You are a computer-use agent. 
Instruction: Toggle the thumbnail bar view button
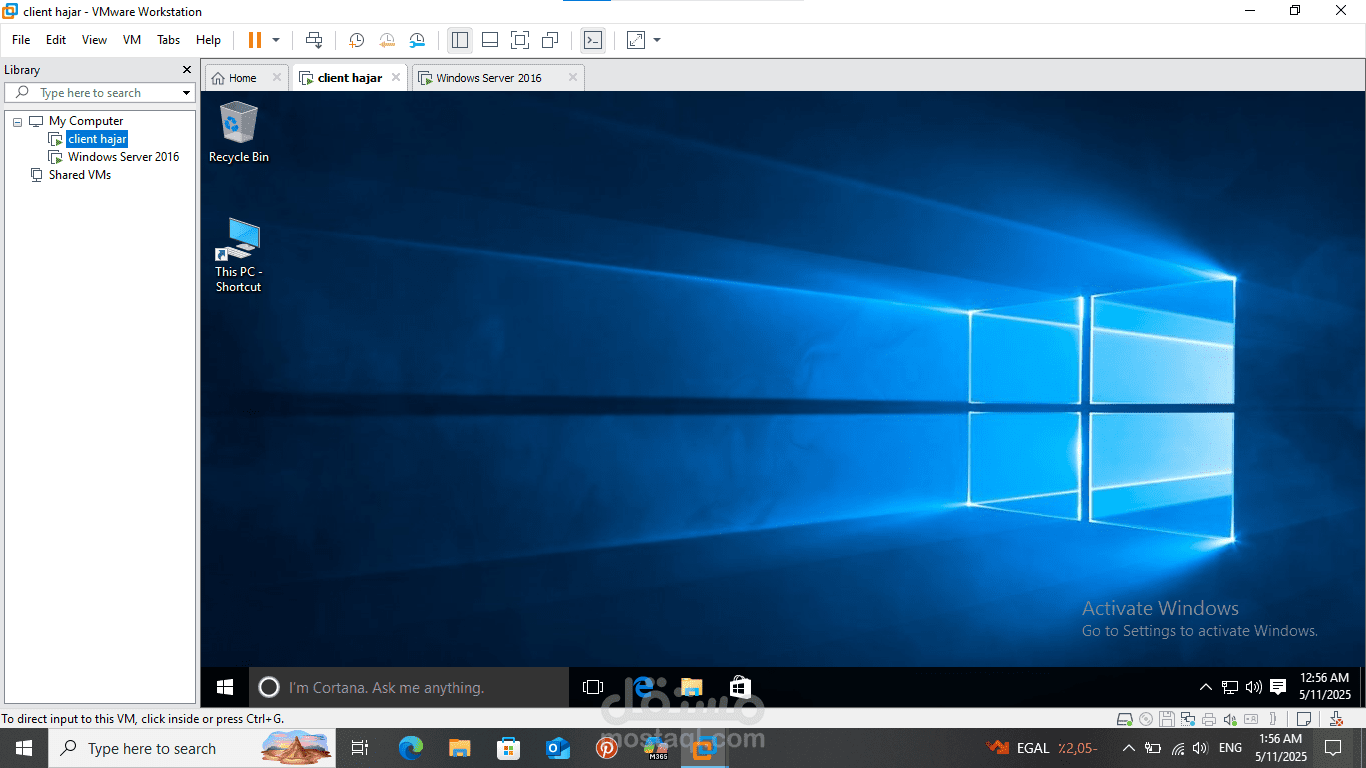pos(490,40)
